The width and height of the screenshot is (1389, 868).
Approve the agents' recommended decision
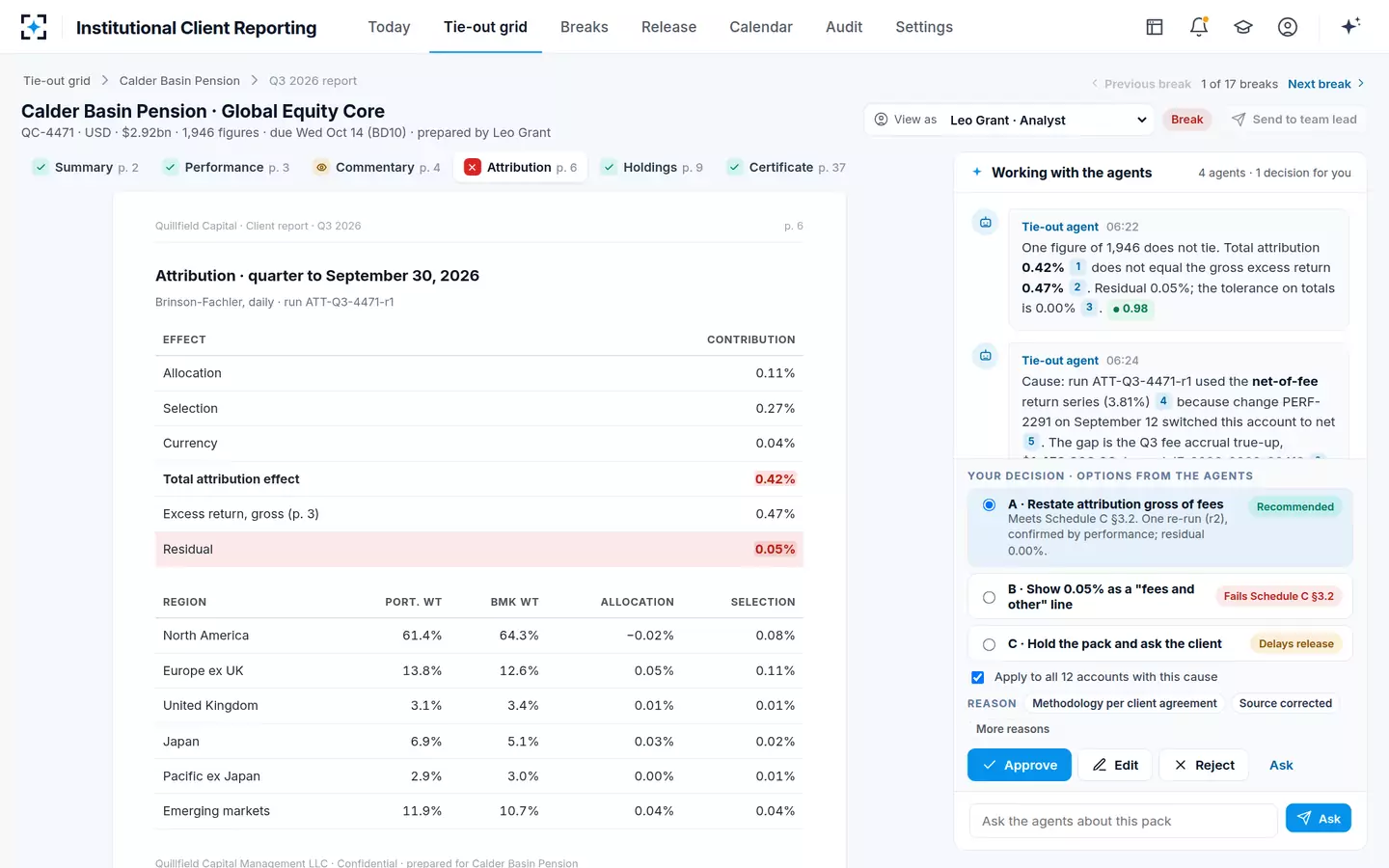1020,765
